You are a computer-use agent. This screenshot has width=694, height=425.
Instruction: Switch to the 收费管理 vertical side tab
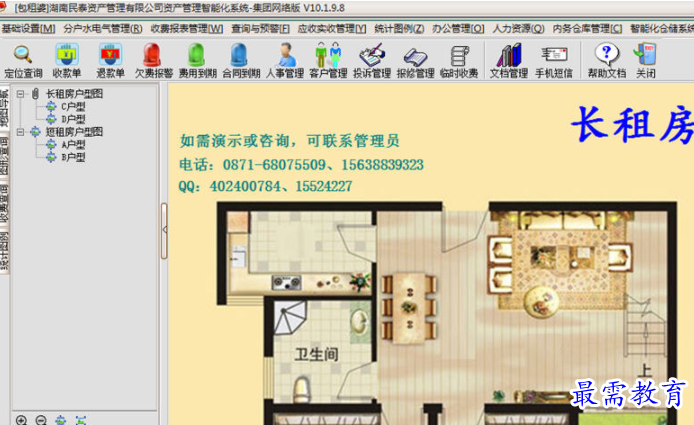[4, 204]
